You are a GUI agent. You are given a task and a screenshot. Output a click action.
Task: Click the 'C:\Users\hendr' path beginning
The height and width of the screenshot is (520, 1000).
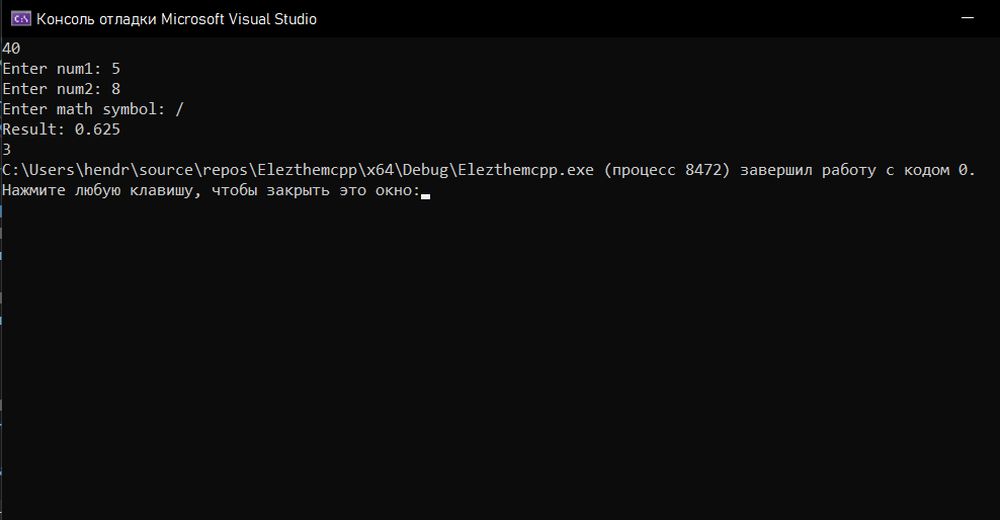(66, 170)
